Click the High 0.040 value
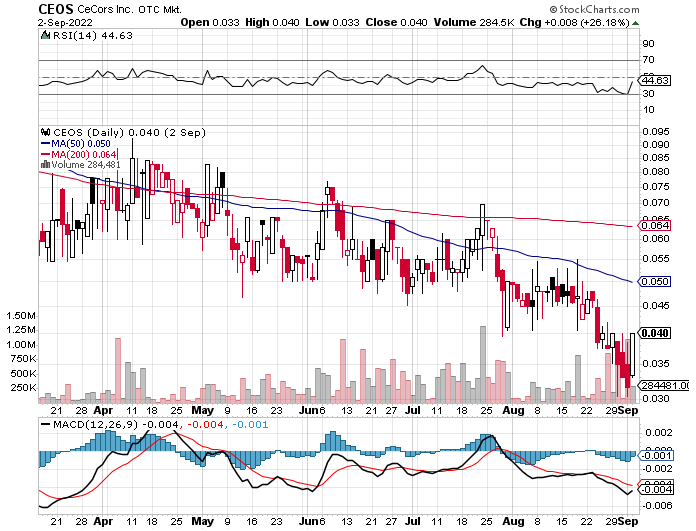Viewport: 696px width, 531px height. (272, 22)
